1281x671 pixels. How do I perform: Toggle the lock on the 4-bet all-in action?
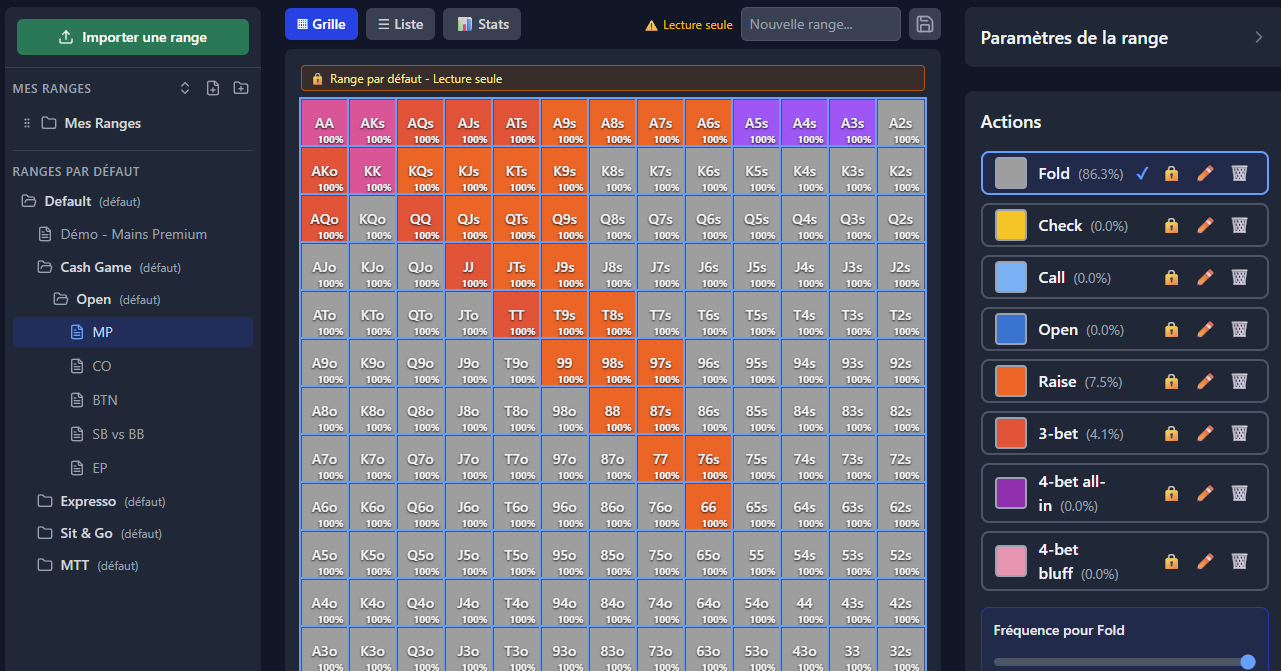(x=1171, y=493)
